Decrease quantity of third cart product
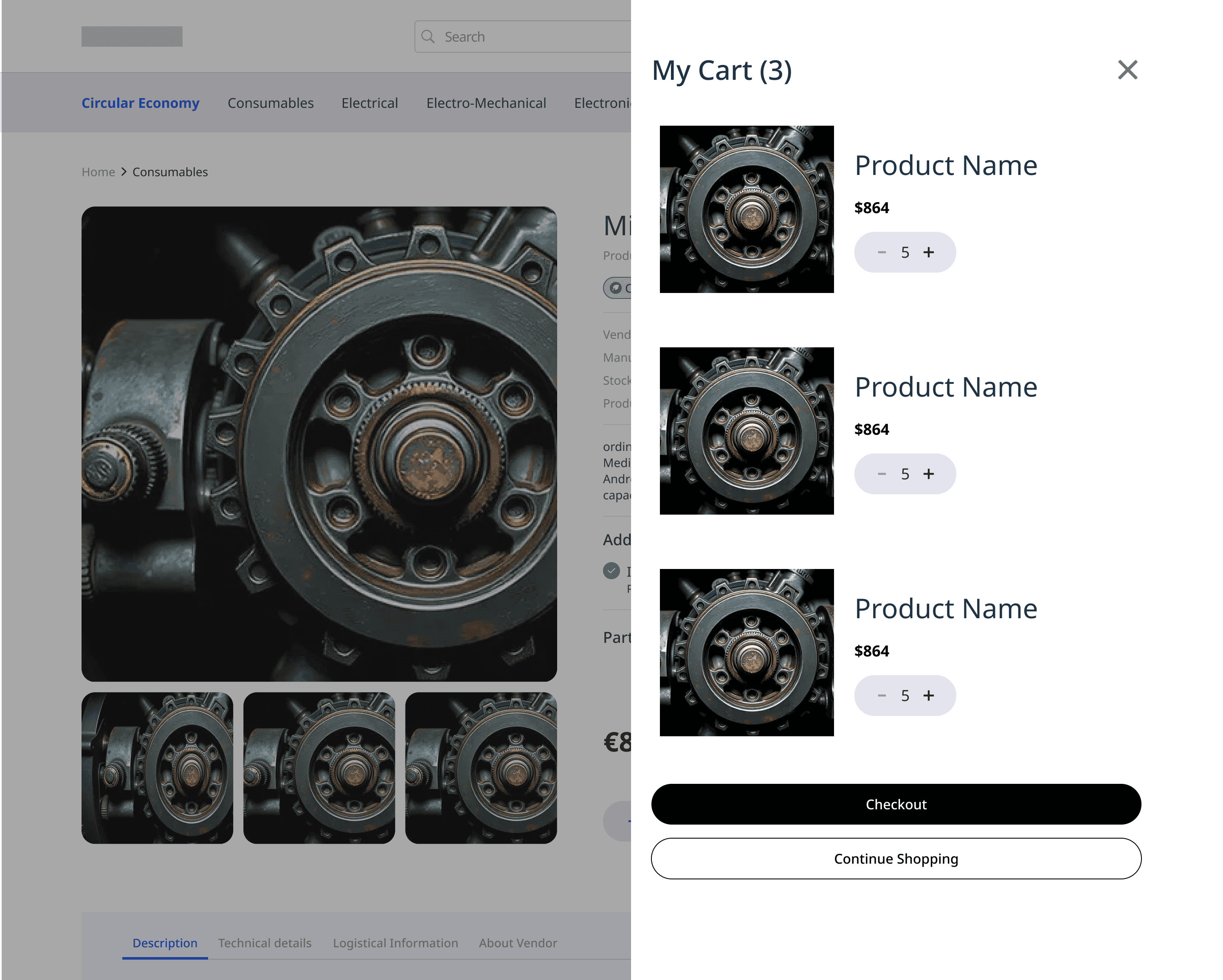 tap(882, 696)
